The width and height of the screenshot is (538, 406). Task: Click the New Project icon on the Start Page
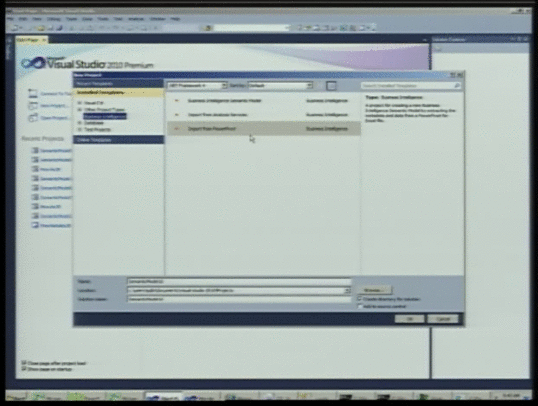(33, 106)
